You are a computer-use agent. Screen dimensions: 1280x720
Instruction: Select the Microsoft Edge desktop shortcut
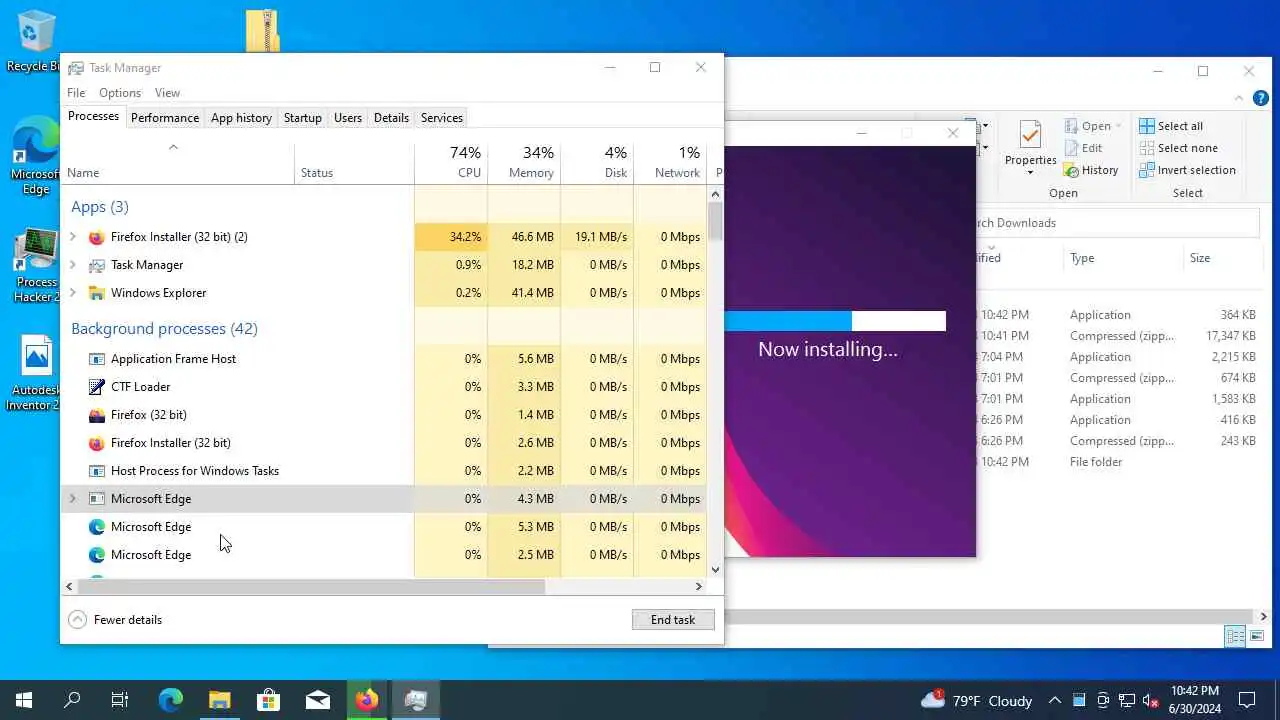[x=35, y=155]
